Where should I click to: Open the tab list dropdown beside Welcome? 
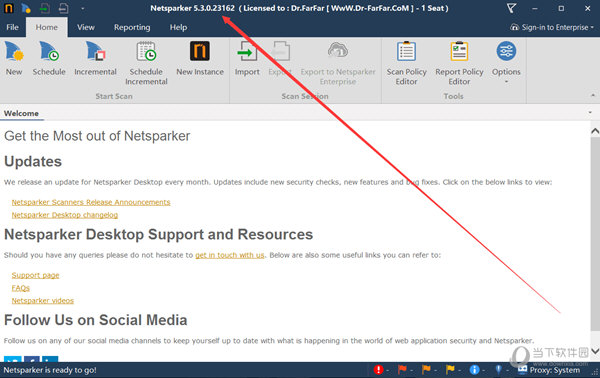(x=590, y=112)
